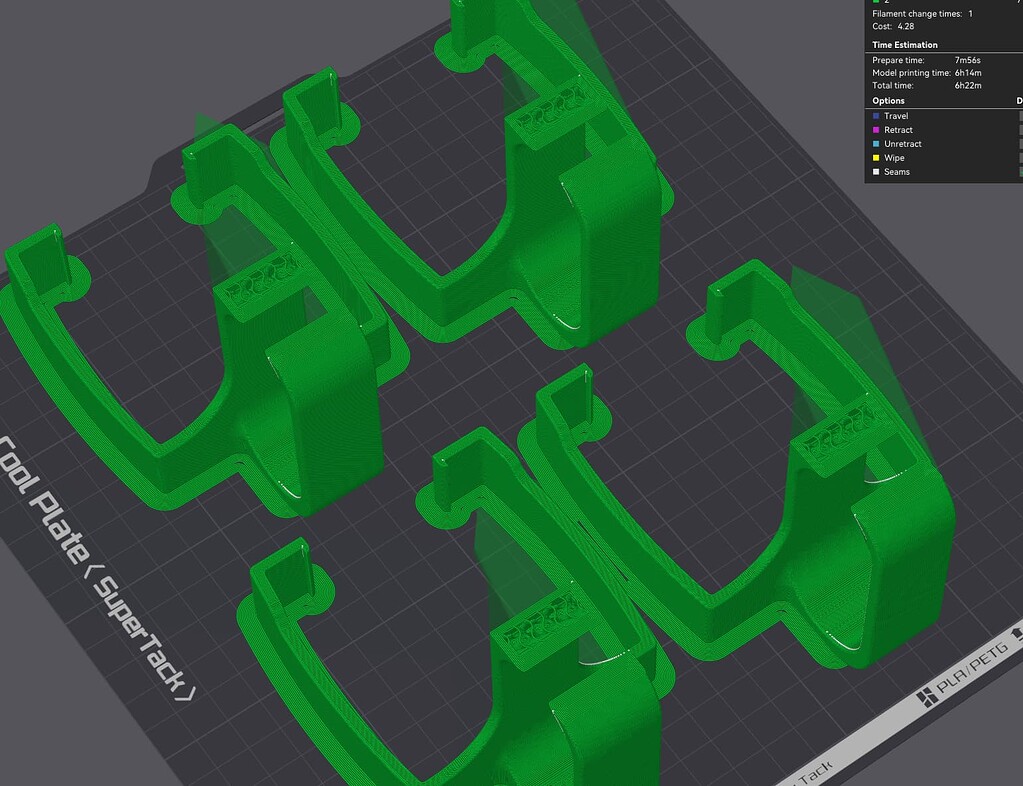The image size is (1023, 786).
Task: Click the cyan Unretract color swatch
Action: (876, 144)
